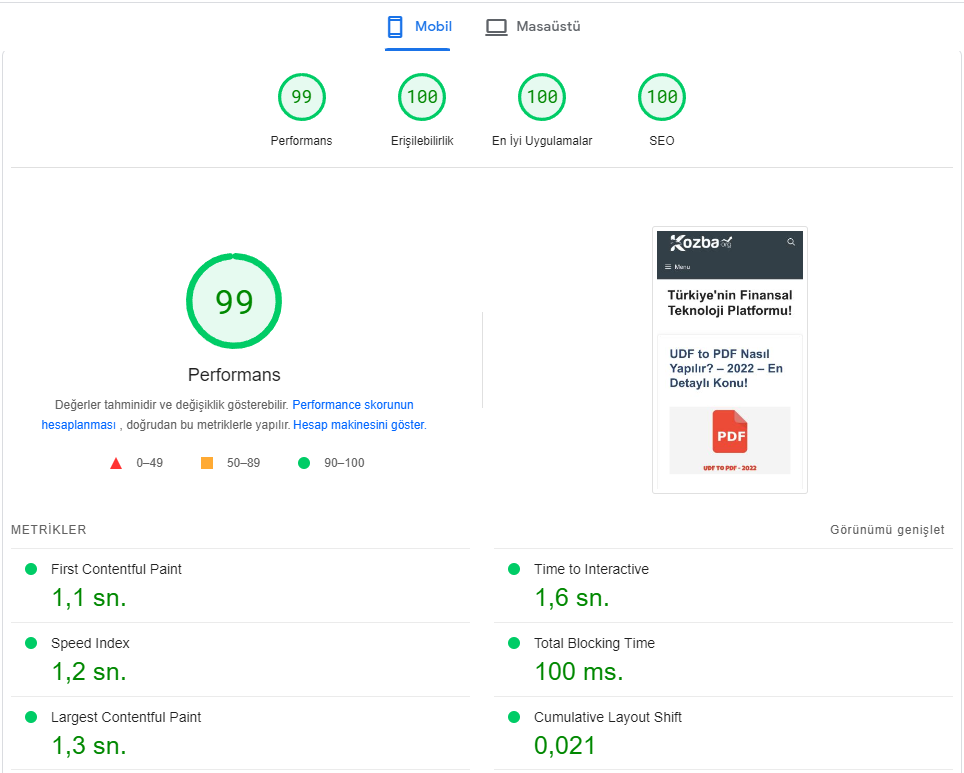The width and height of the screenshot is (964, 773).
Task: Expand the Total Blocking Time metric
Action: tap(724, 659)
